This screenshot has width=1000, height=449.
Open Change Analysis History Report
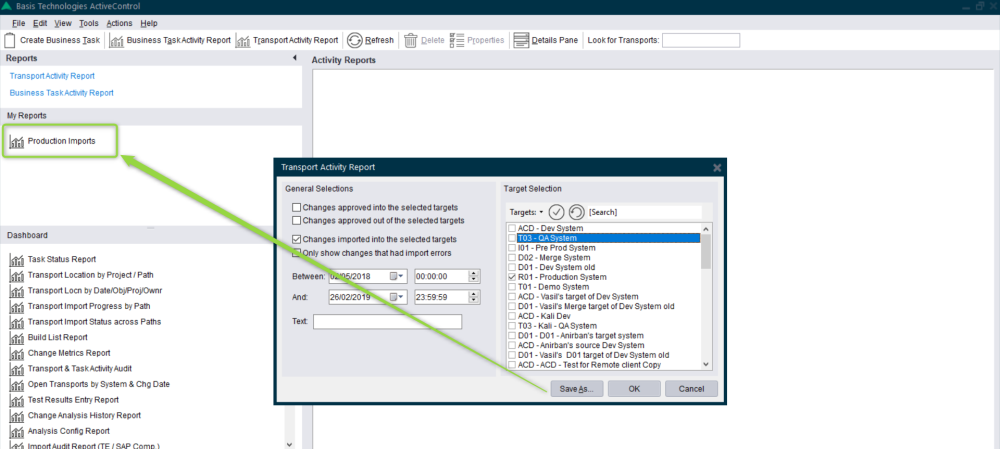(x=84, y=415)
